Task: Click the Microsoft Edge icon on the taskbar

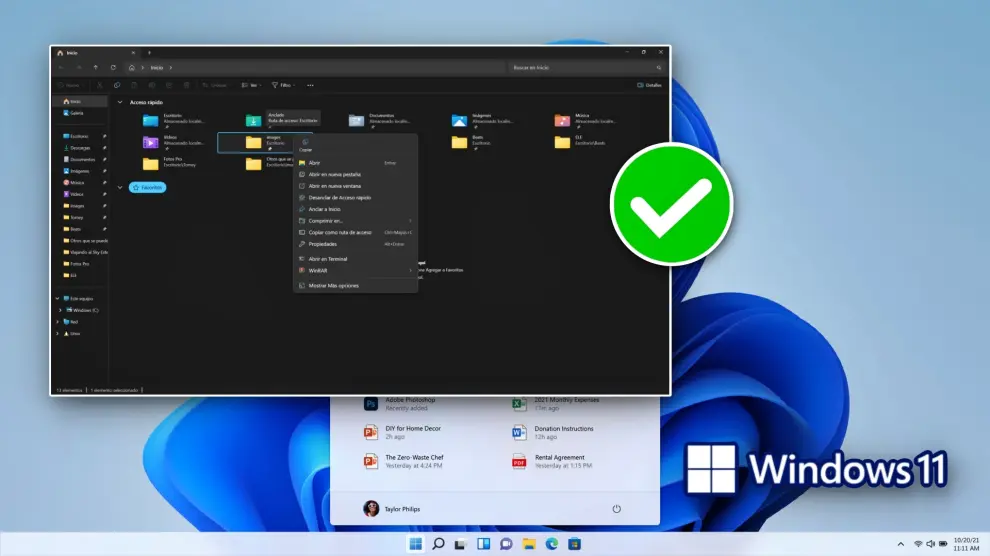Action: [552, 544]
